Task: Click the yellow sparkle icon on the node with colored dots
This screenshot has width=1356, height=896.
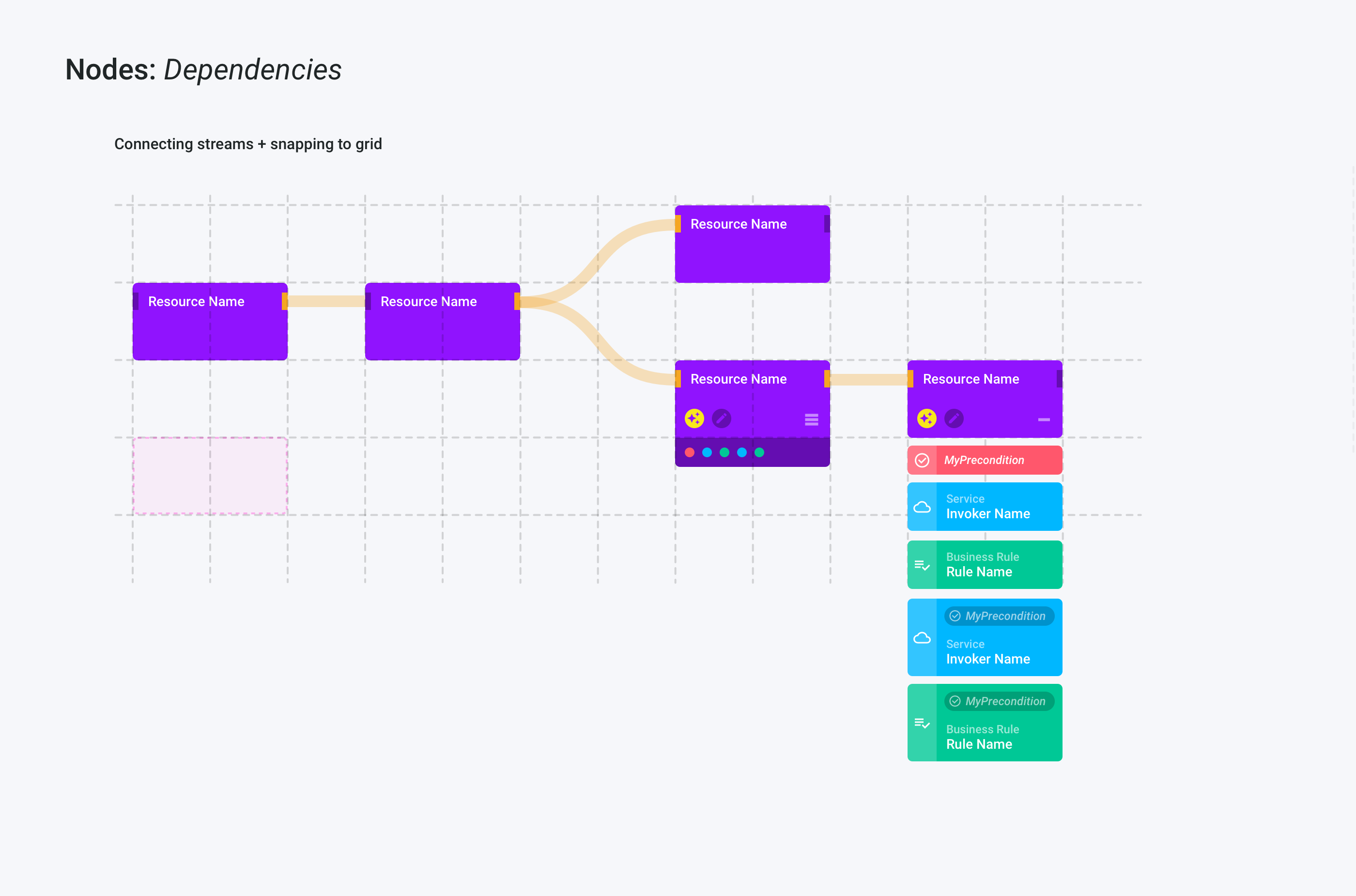Action: pos(694,419)
